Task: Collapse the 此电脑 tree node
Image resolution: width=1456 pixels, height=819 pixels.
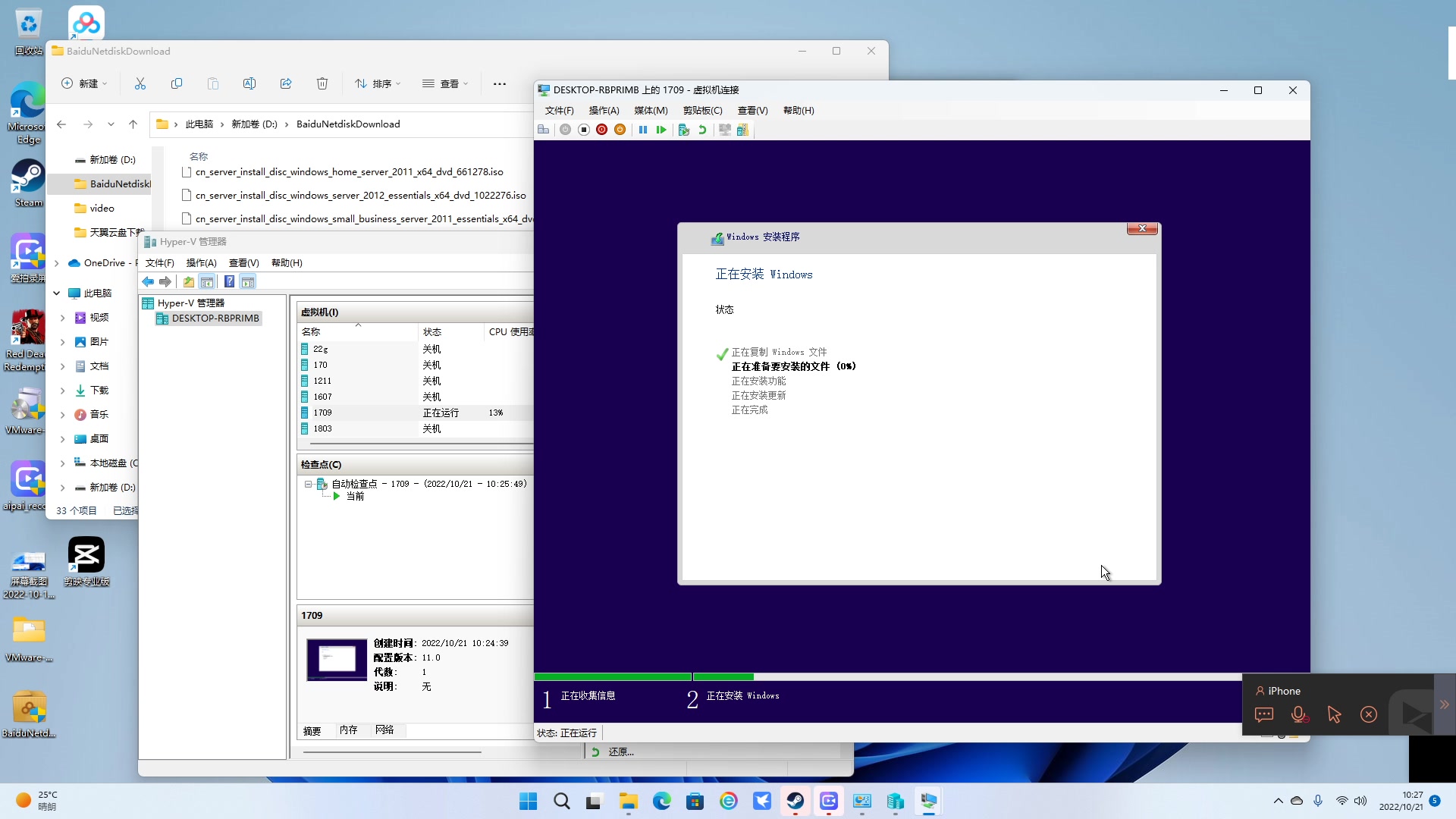Action: 57,293
